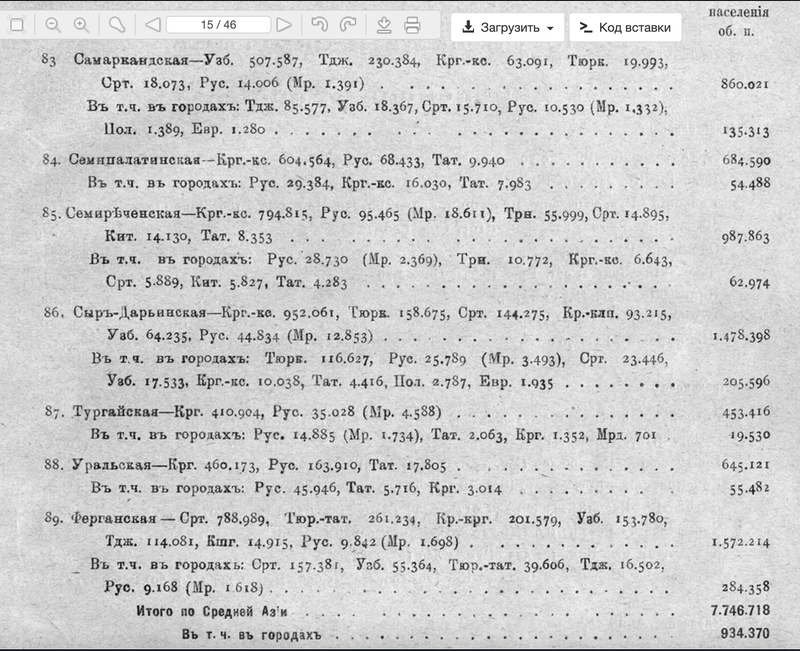800x651 pixels.
Task: Go to the previous page arrow
Action: [x=153, y=25]
